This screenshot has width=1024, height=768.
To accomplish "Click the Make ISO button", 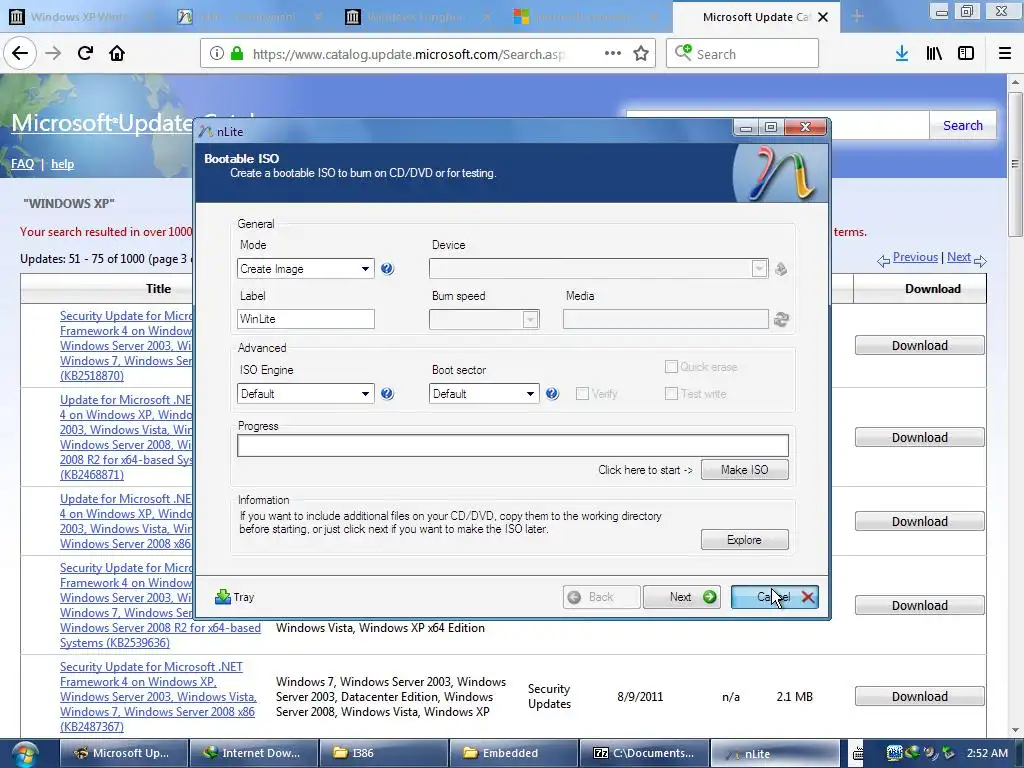I will coord(744,470).
